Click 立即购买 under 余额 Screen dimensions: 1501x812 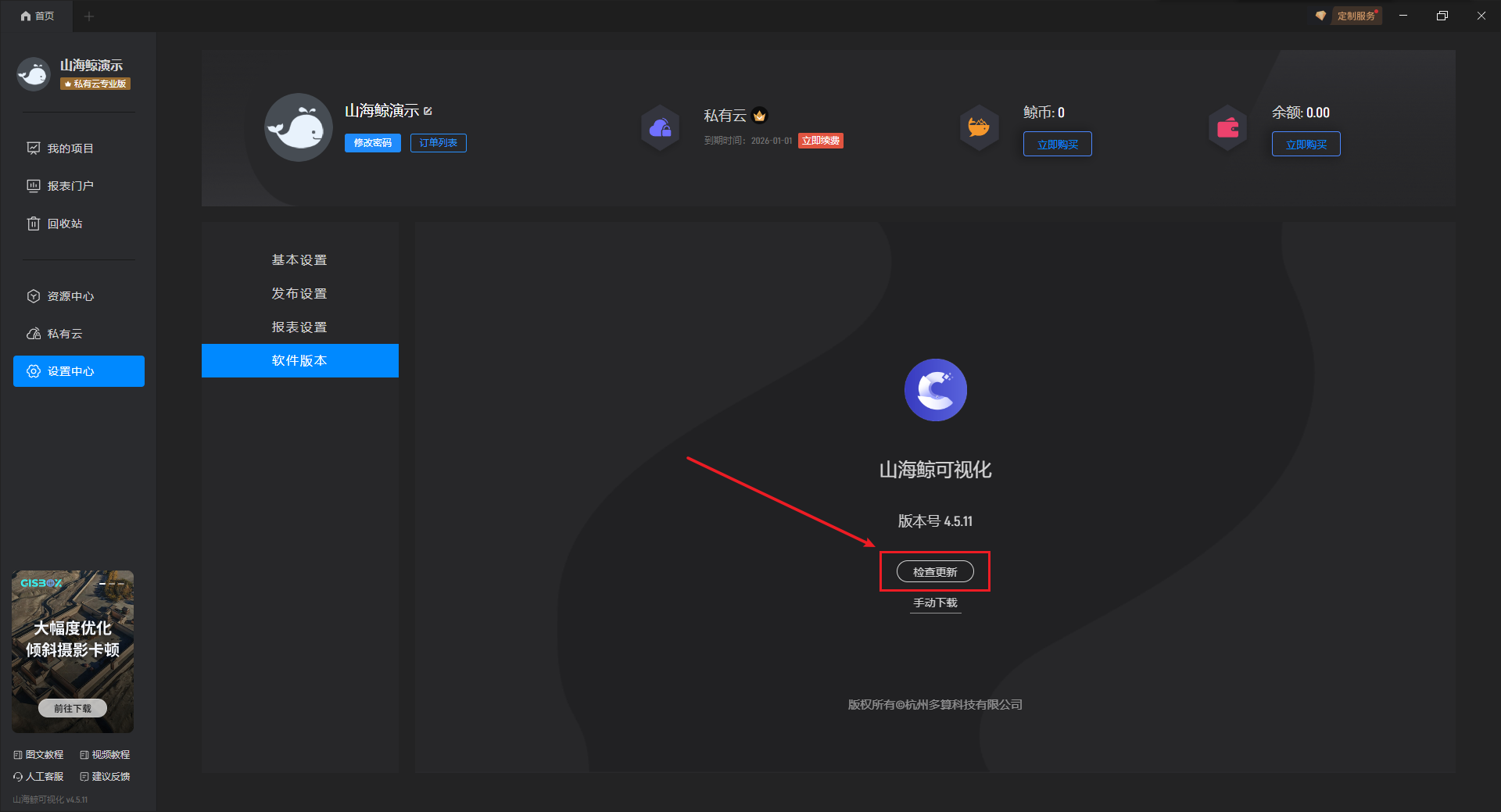(x=1306, y=144)
